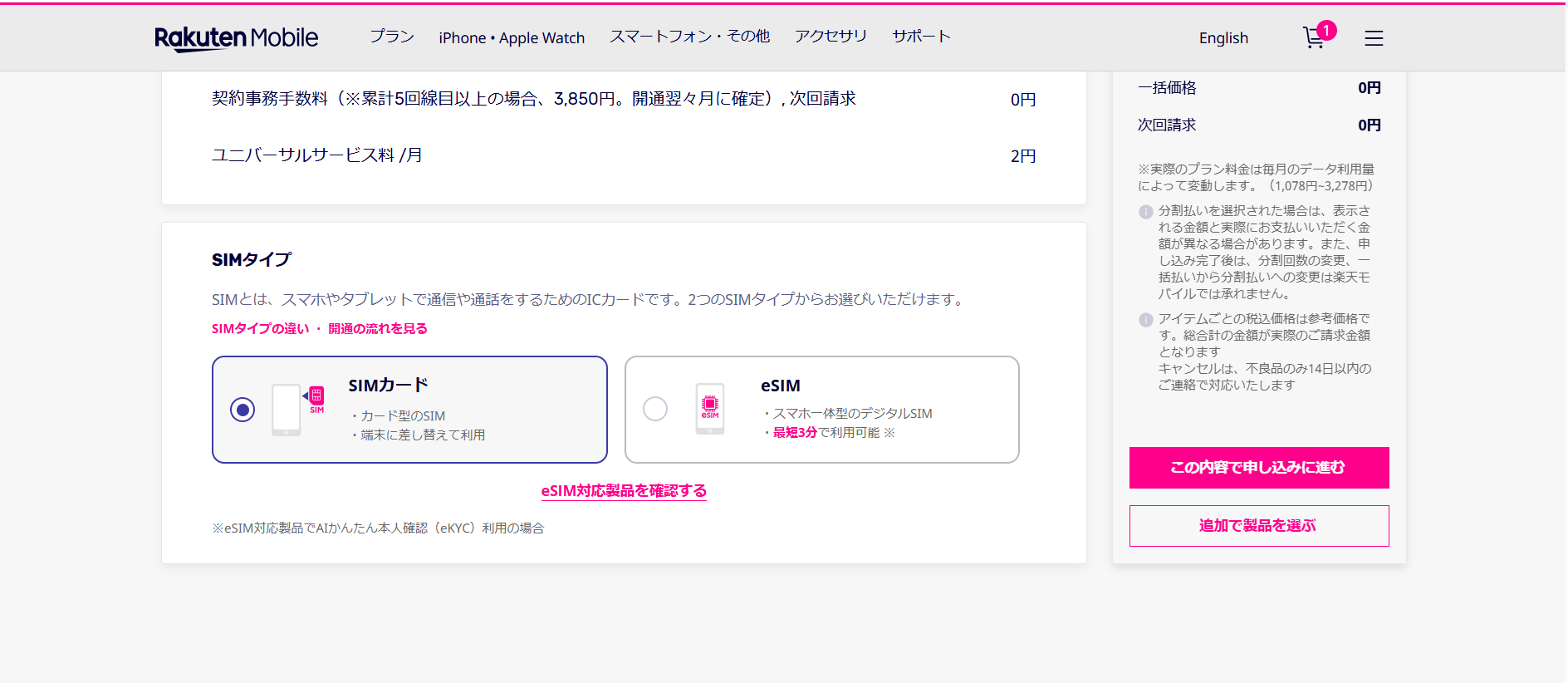Image resolution: width=1568 pixels, height=683 pixels.
Task: Open the hamburger menu
Action: click(x=1374, y=38)
